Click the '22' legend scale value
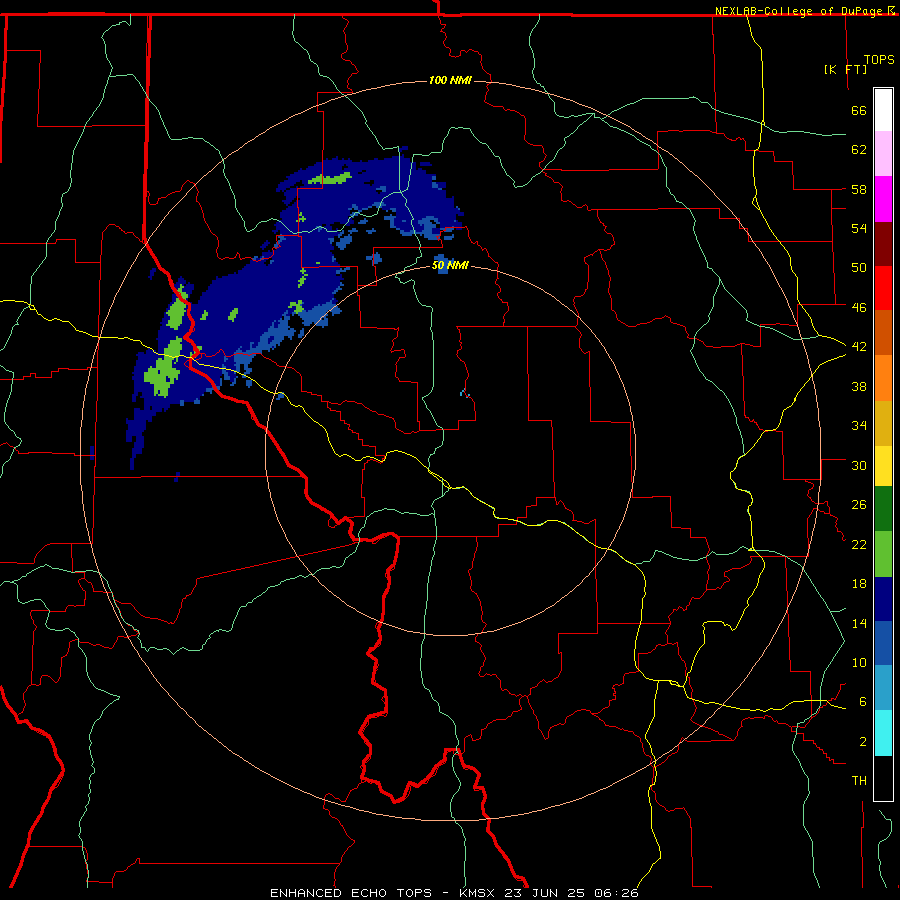The width and height of the screenshot is (900, 900). click(859, 544)
